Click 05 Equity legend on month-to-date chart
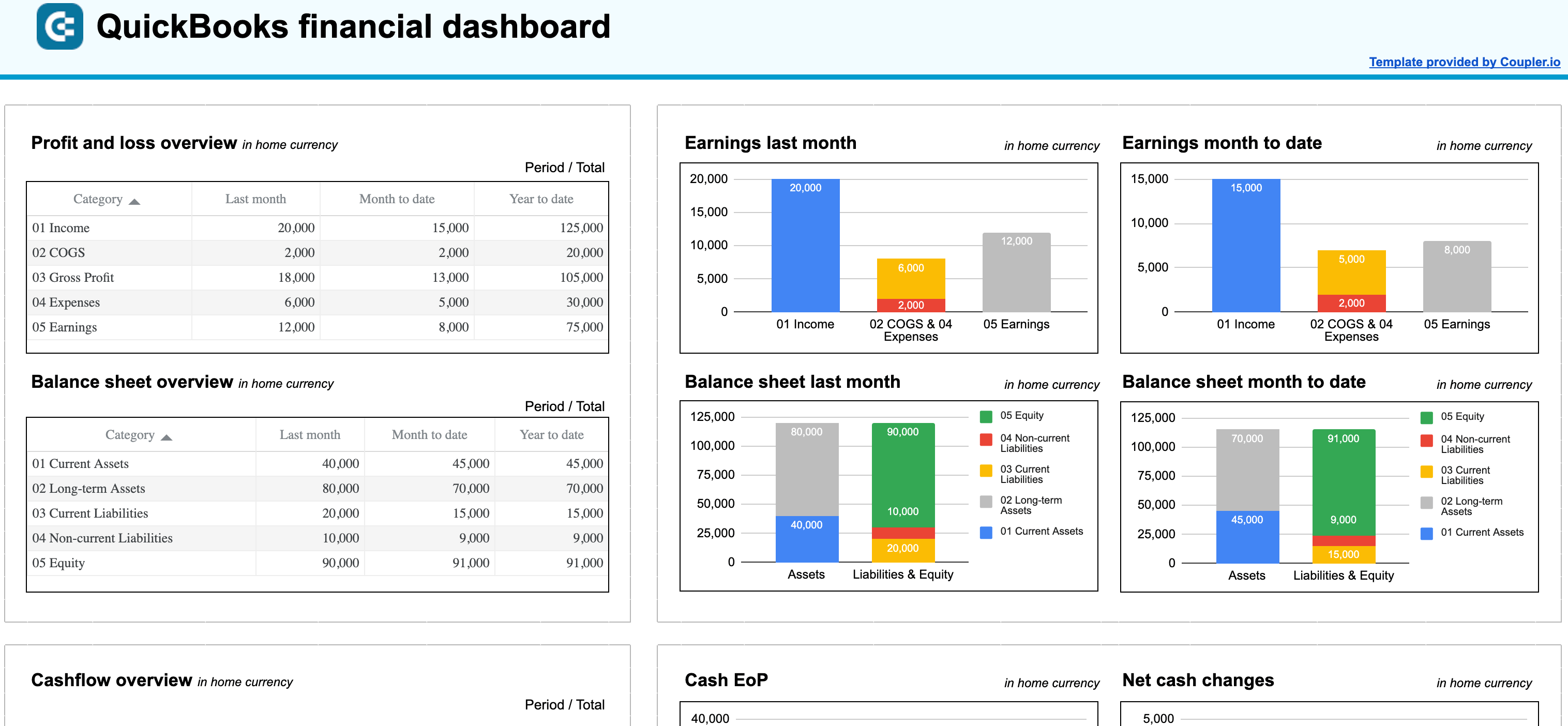 pyautogui.click(x=1428, y=417)
